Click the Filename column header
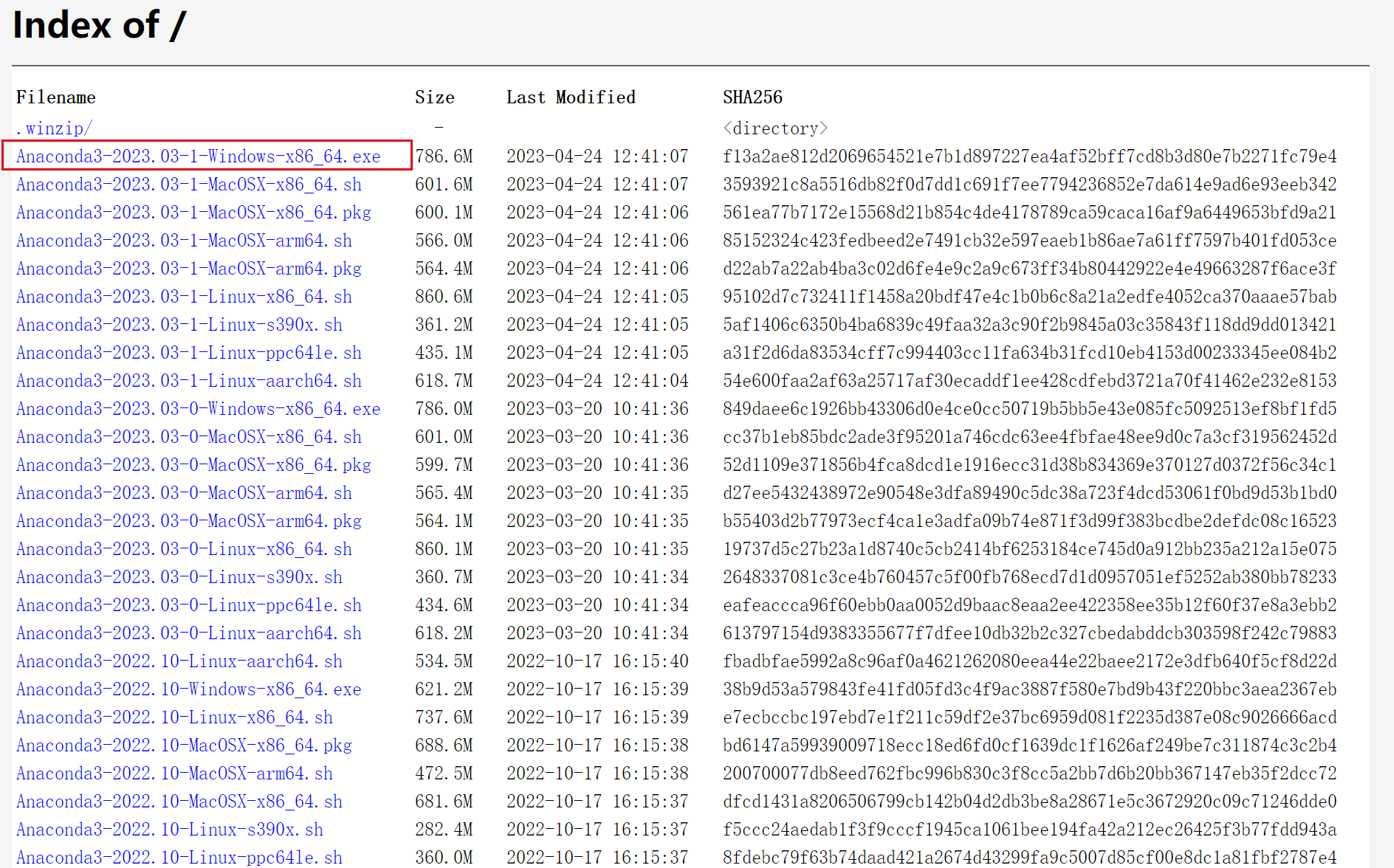This screenshot has height=868, width=1394. [x=56, y=97]
